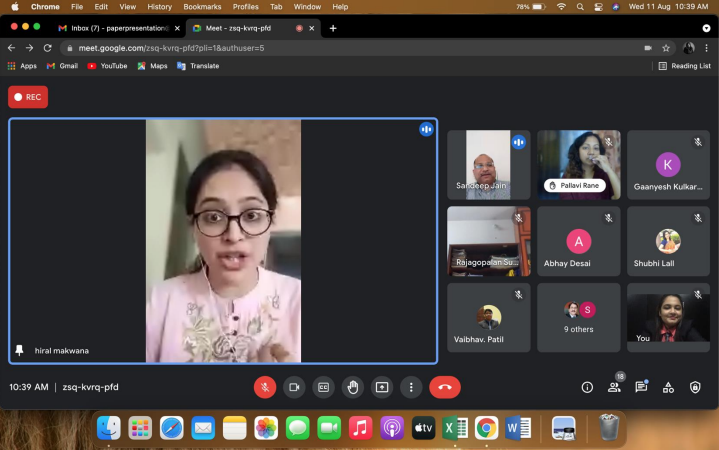Unmute the microphone in Meet controls
Image resolution: width=719 pixels, height=450 pixels.
(x=265, y=387)
